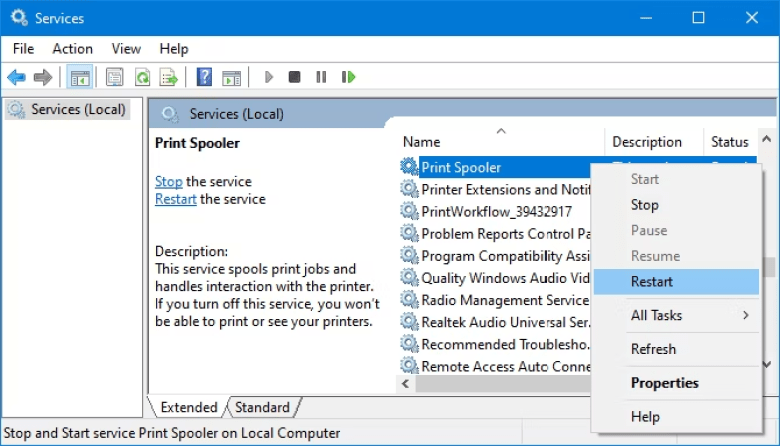Image resolution: width=780 pixels, height=446 pixels.
Task: Select Realtek Audio Universal Service row
Action: click(x=495, y=322)
